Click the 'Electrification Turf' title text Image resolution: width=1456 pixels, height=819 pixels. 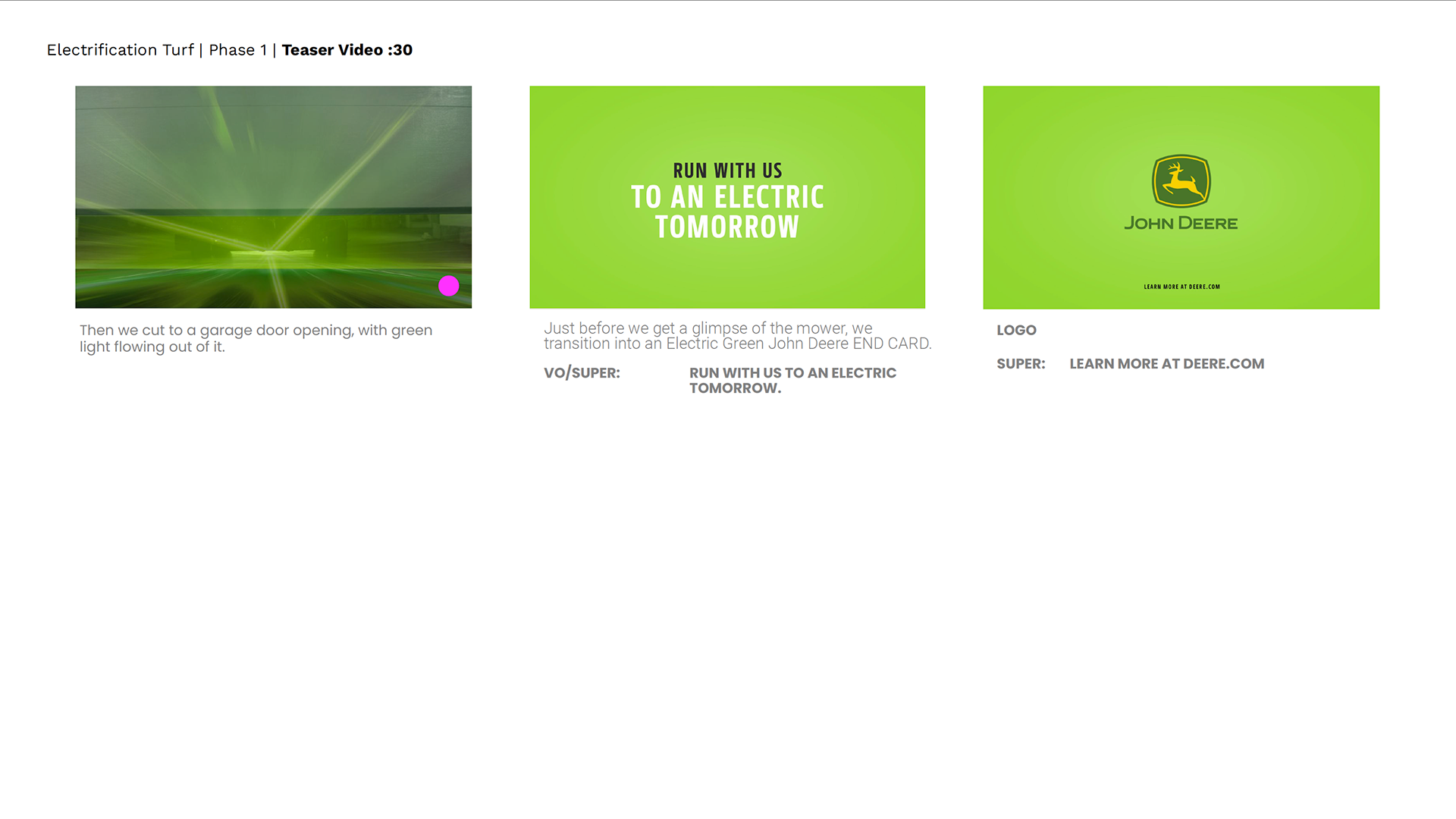[121, 50]
